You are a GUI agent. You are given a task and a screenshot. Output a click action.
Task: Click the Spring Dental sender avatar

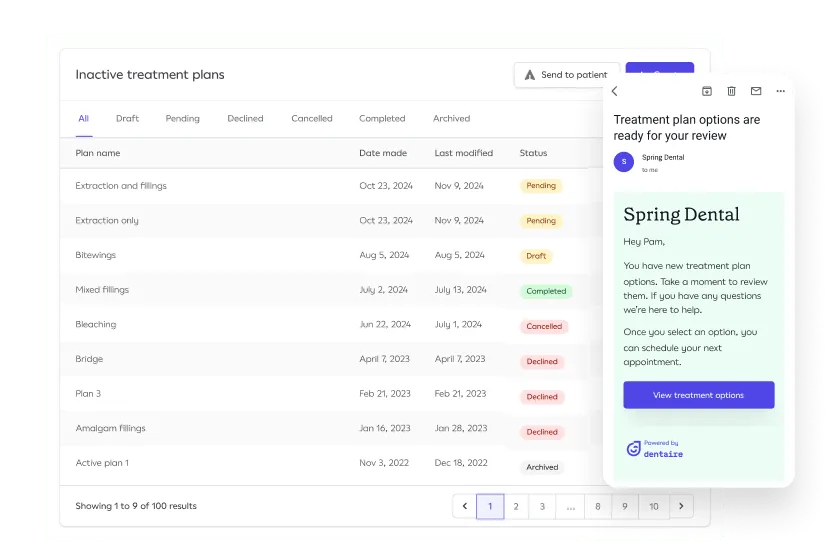pyautogui.click(x=624, y=161)
